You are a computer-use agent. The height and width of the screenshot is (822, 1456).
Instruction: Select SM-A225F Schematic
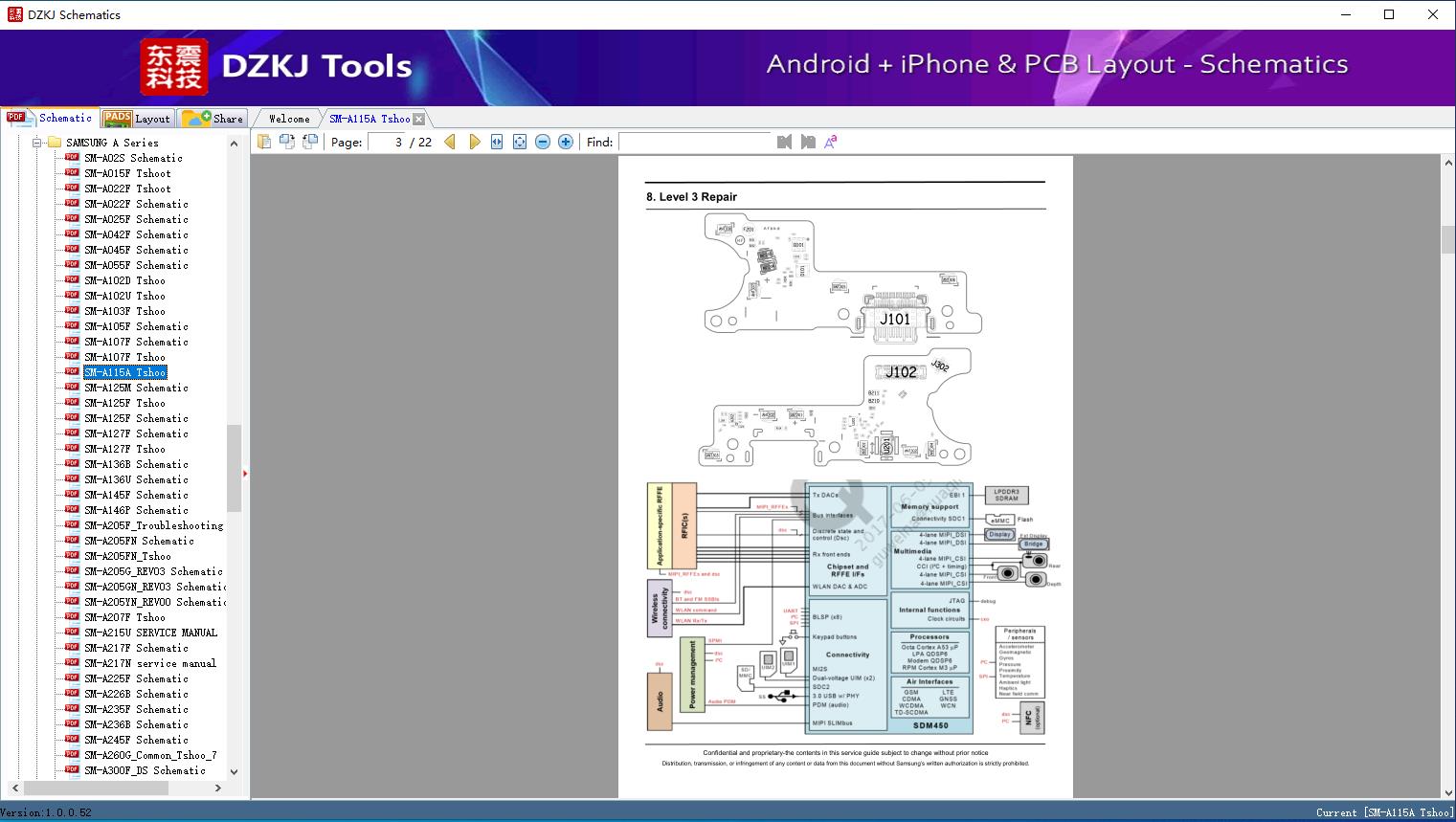(x=136, y=678)
